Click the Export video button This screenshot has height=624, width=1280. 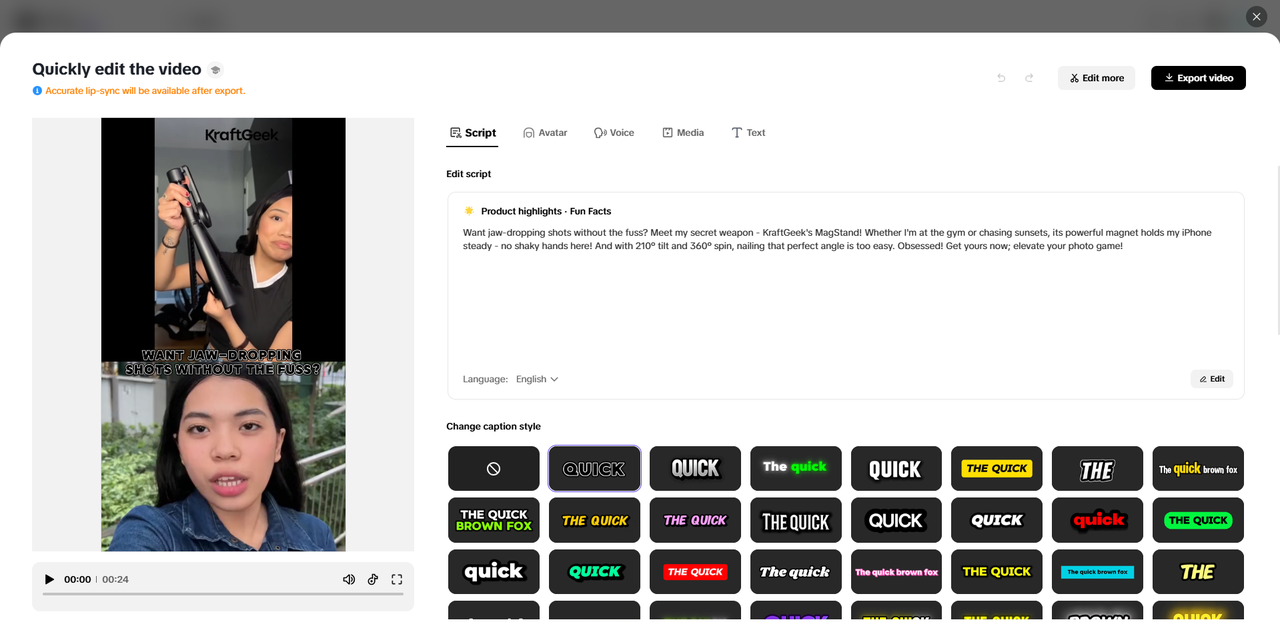click(1198, 77)
